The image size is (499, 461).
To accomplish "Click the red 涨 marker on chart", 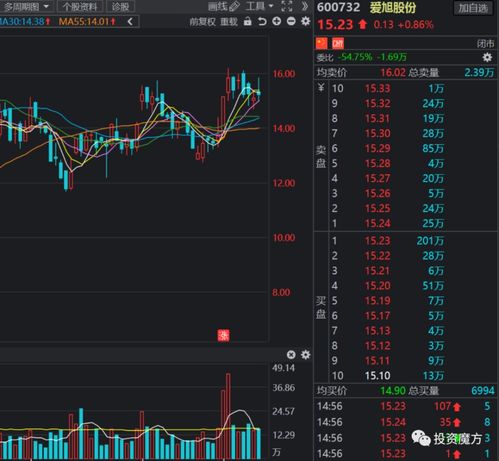I will click(x=223, y=335).
